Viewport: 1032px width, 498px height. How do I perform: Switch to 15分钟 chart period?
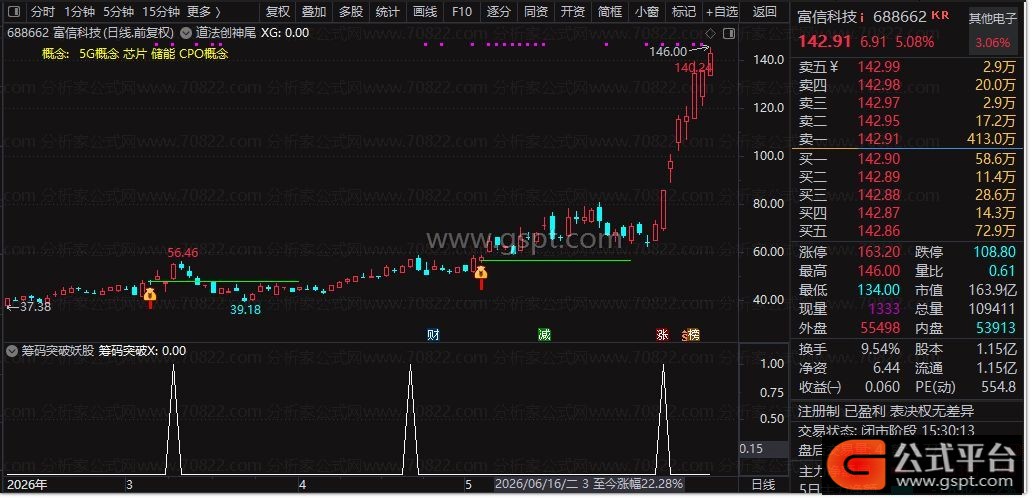[x=161, y=11]
